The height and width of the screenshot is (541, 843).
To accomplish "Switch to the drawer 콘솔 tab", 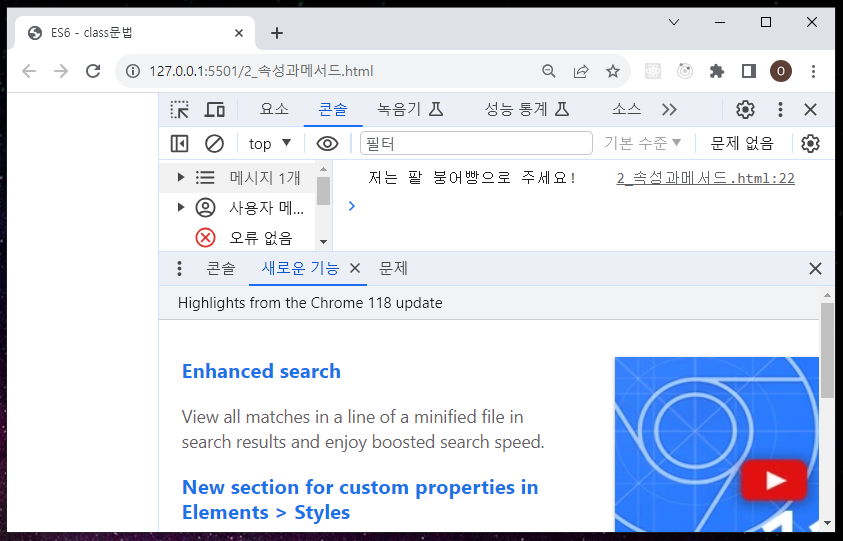I will tap(221, 268).
